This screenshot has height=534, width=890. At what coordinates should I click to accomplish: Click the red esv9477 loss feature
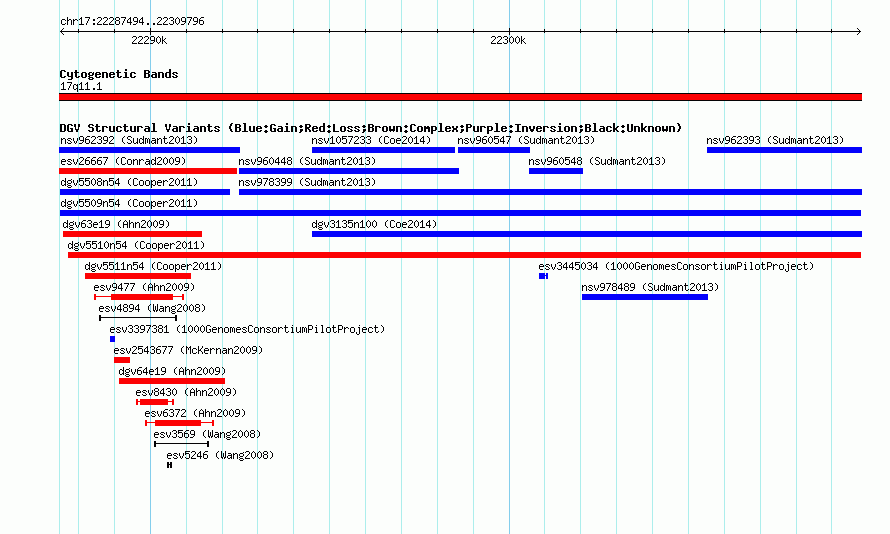139,297
